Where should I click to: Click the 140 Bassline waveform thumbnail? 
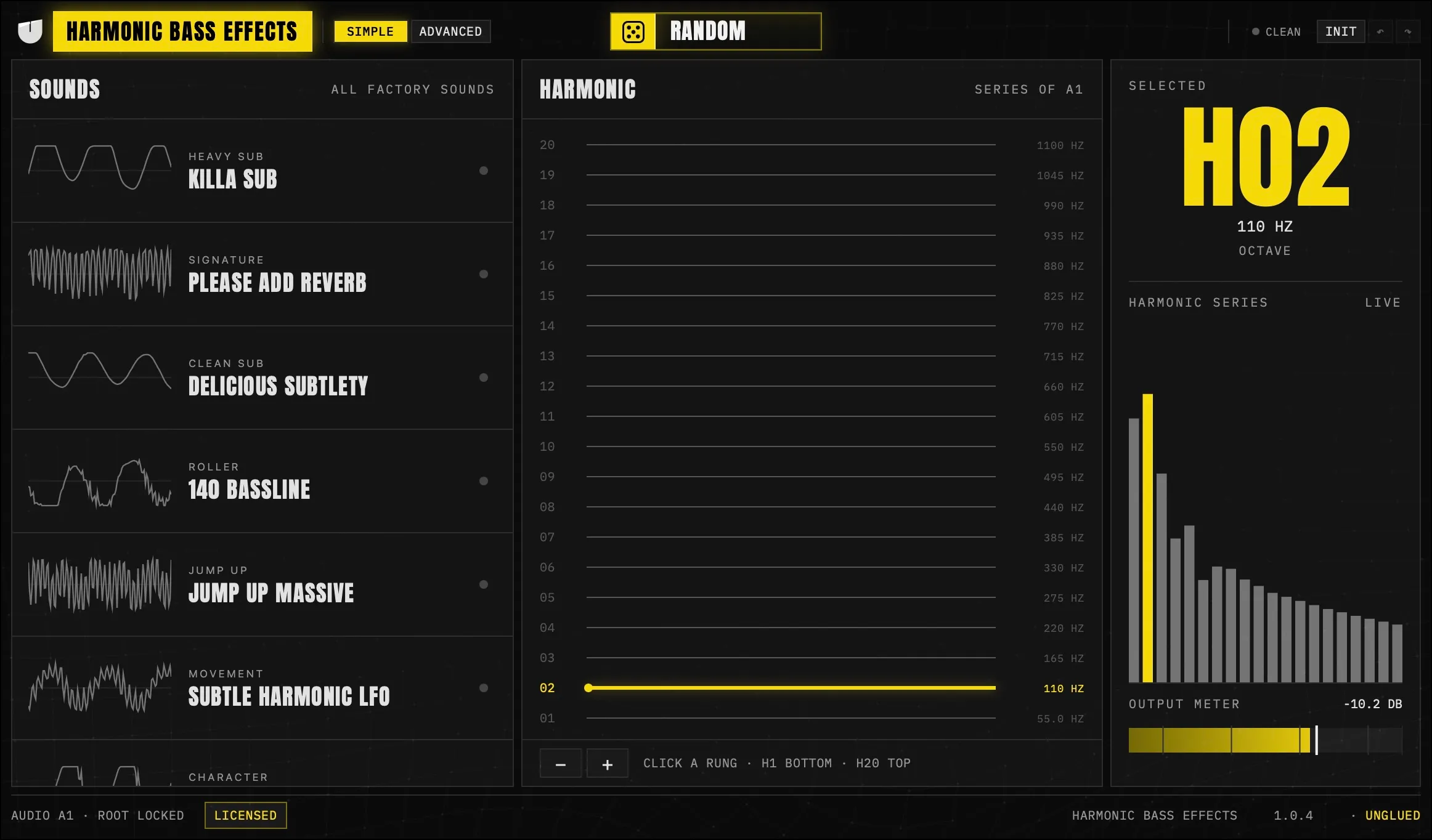click(x=100, y=483)
